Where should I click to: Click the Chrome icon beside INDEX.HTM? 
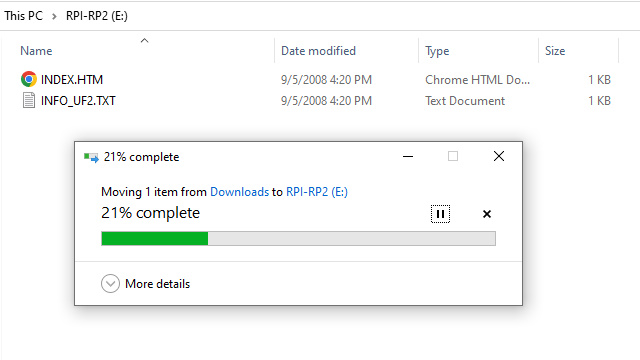click(x=29, y=79)
